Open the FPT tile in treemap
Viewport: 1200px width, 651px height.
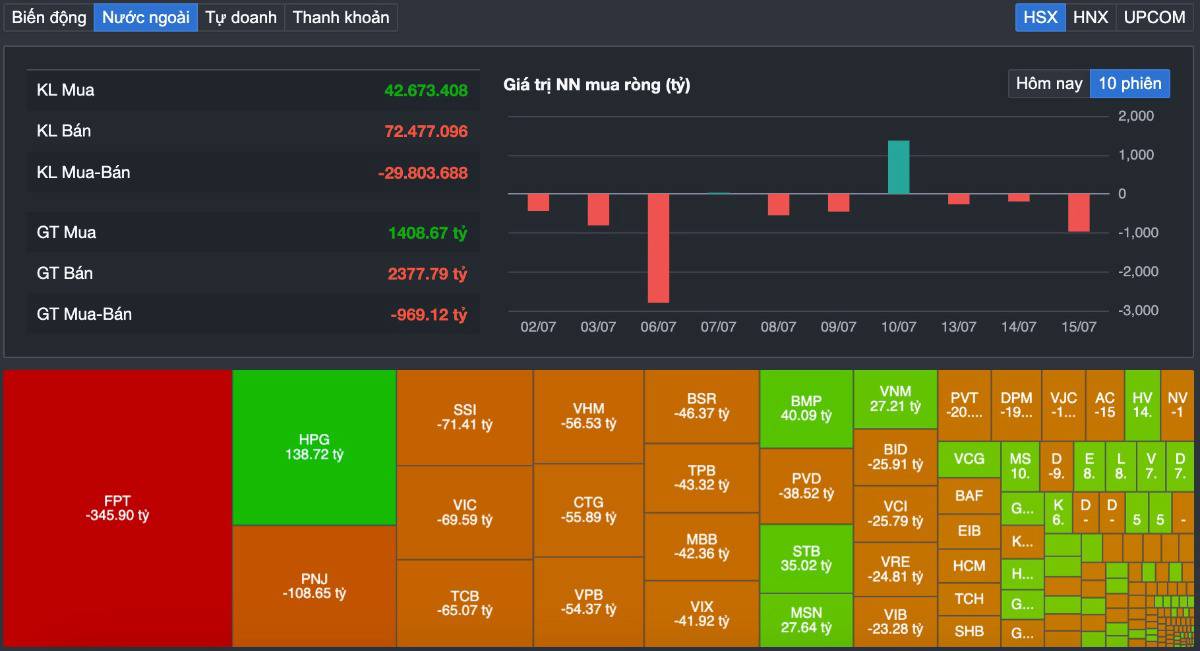117,508
